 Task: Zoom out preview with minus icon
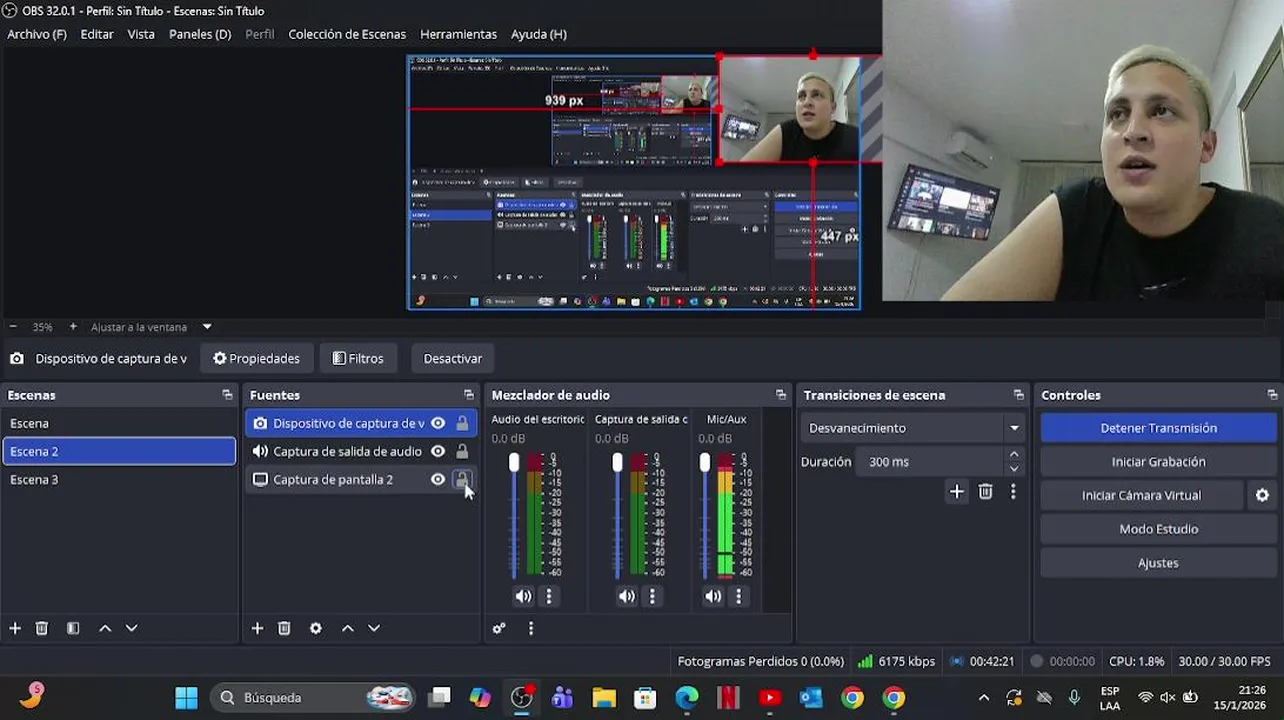(x=13, y=327)
